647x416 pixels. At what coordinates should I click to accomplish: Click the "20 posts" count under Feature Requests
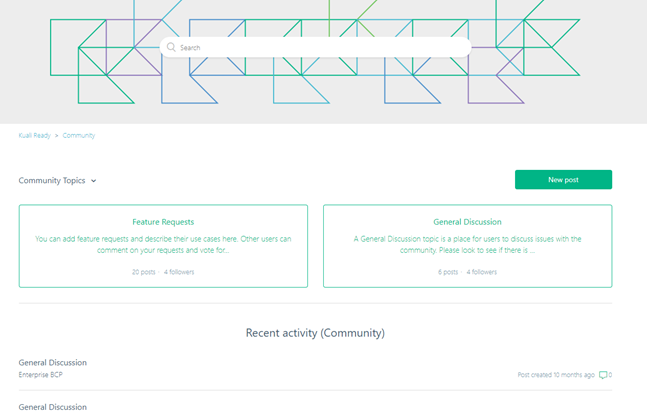tap(143, 272)
